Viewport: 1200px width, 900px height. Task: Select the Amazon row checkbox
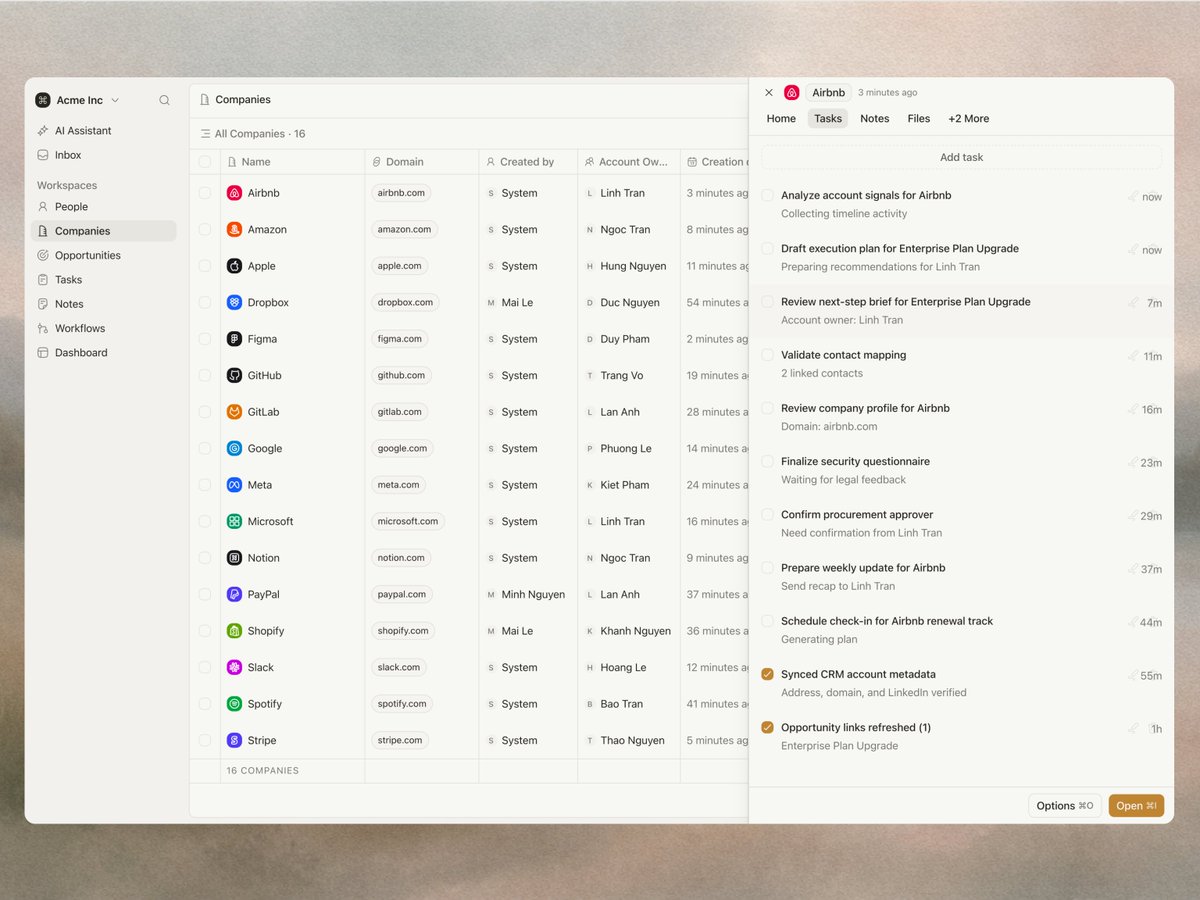coord(205,230)
